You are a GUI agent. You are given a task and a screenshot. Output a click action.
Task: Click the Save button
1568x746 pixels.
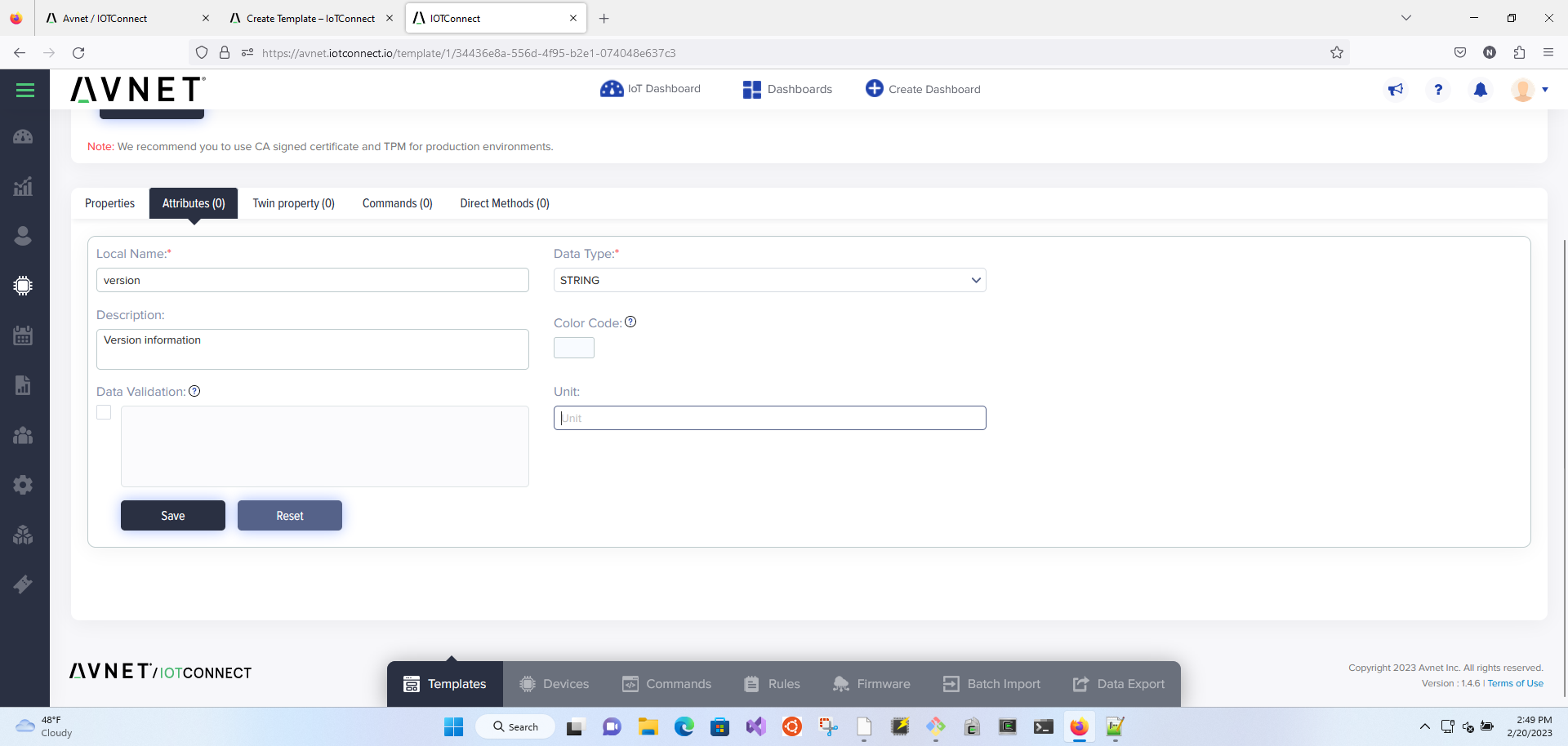coord(173,516)
